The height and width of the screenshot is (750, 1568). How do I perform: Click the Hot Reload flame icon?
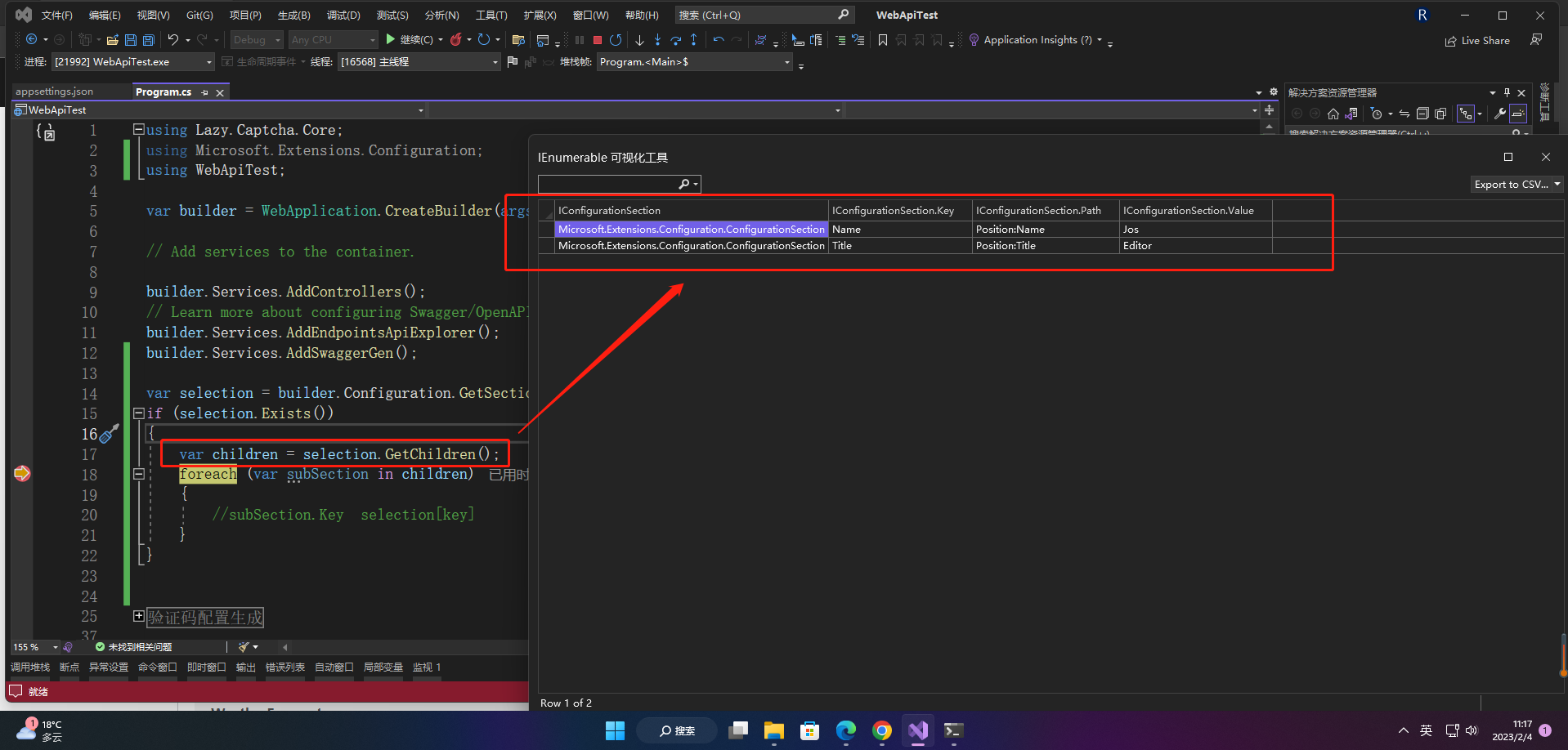[456, 39]
